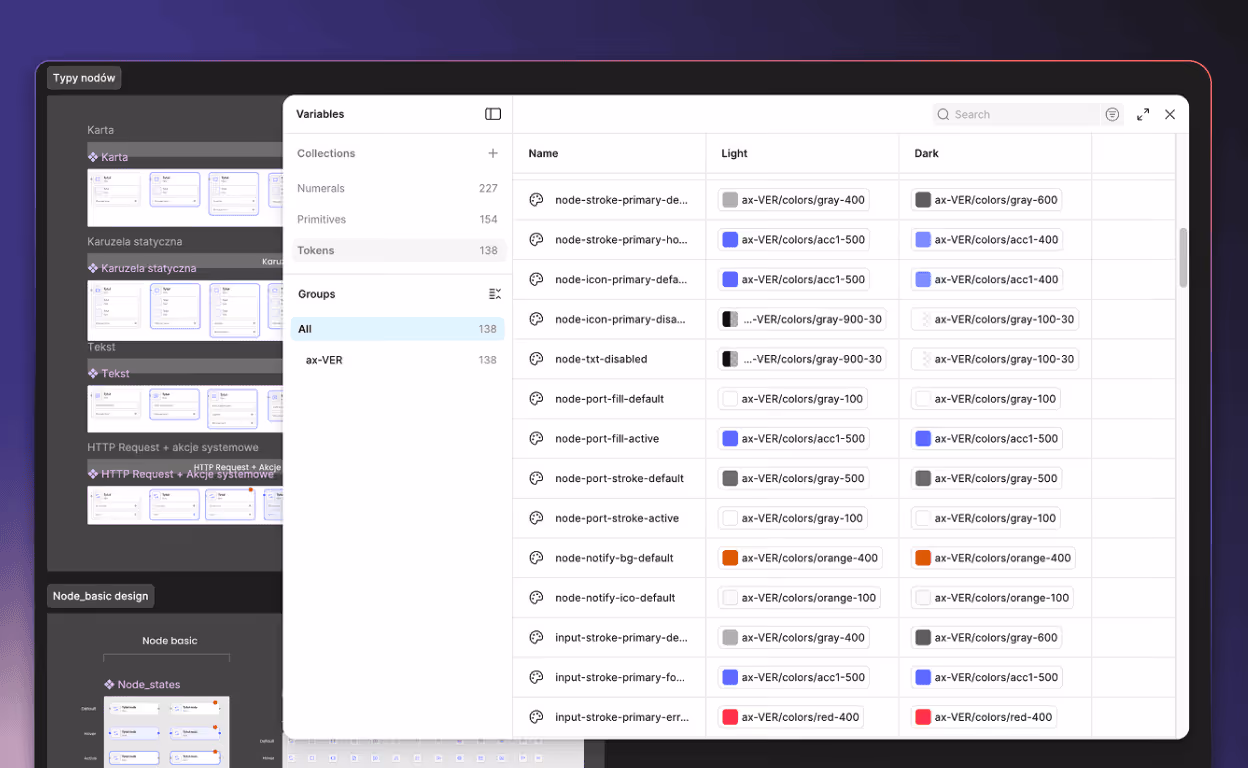This screenshot has height=768, width=1248.
Task: Select the Numerals collection
Action: [x=397, y=188]
